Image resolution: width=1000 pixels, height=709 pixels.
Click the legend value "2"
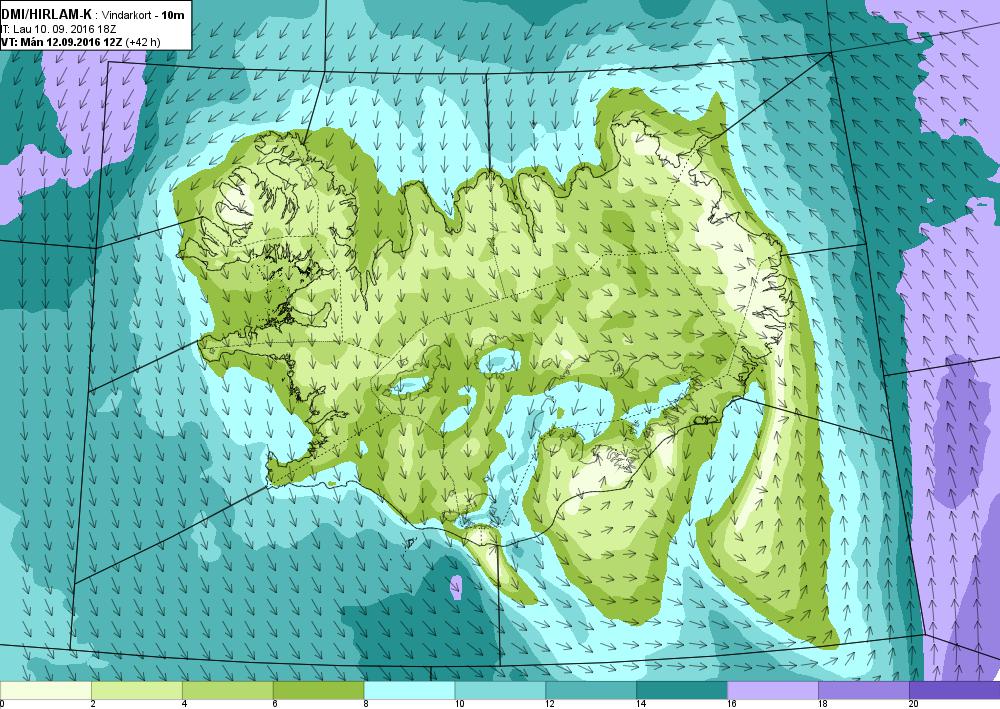(x=93, y=704)
